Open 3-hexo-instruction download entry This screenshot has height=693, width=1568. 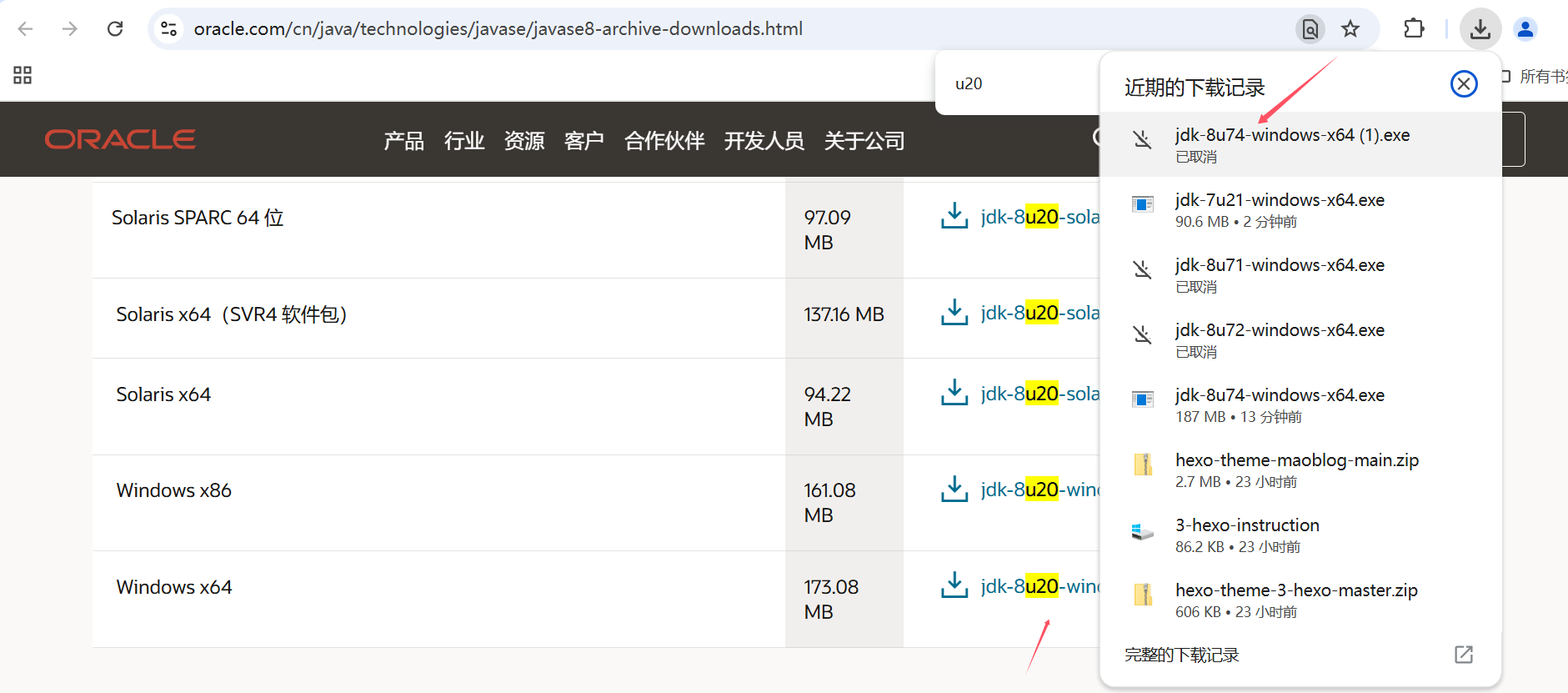[x=1300, y=535]
